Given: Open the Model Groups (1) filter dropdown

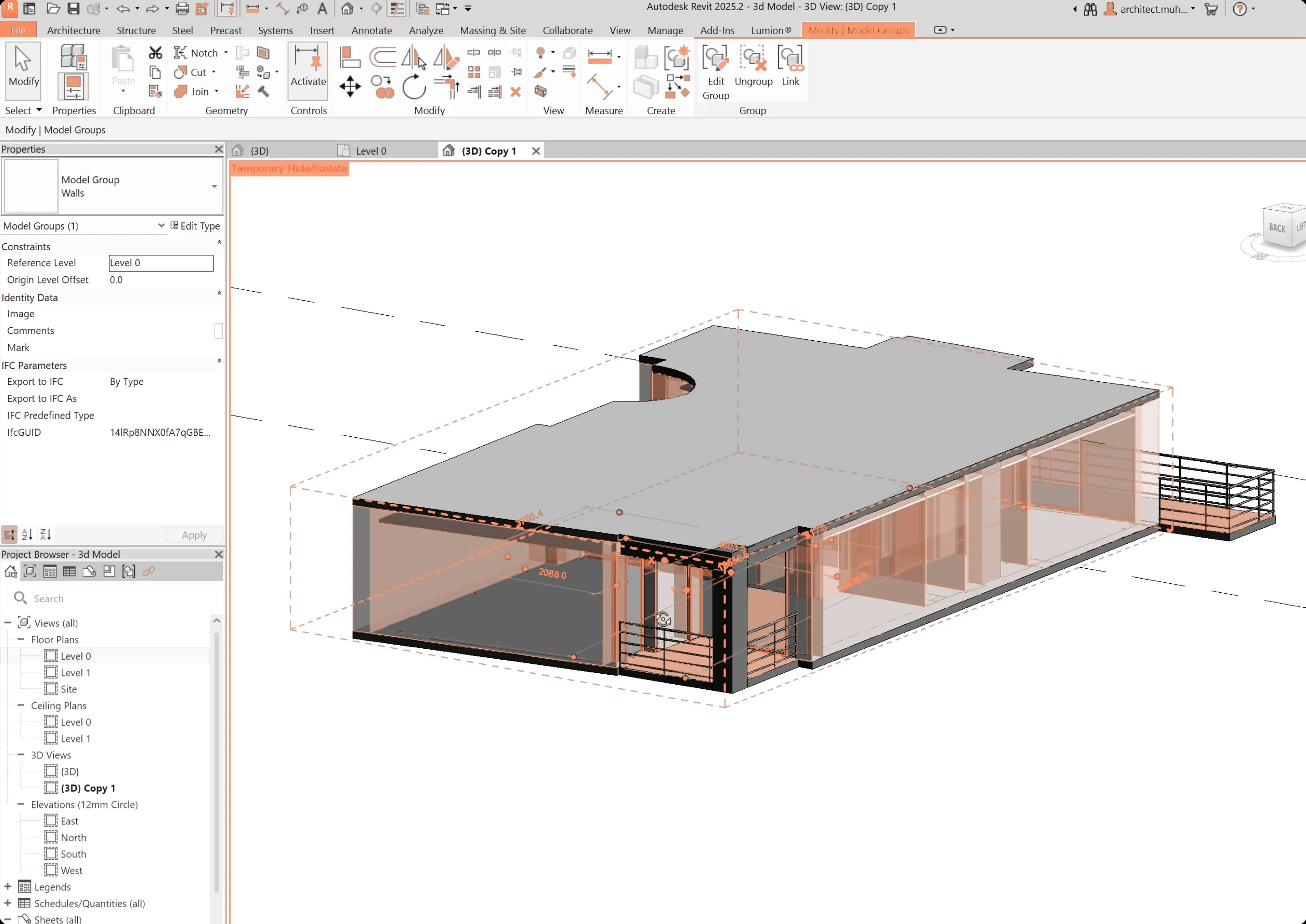Looking at the screenshot, I should tap(161, 226).
